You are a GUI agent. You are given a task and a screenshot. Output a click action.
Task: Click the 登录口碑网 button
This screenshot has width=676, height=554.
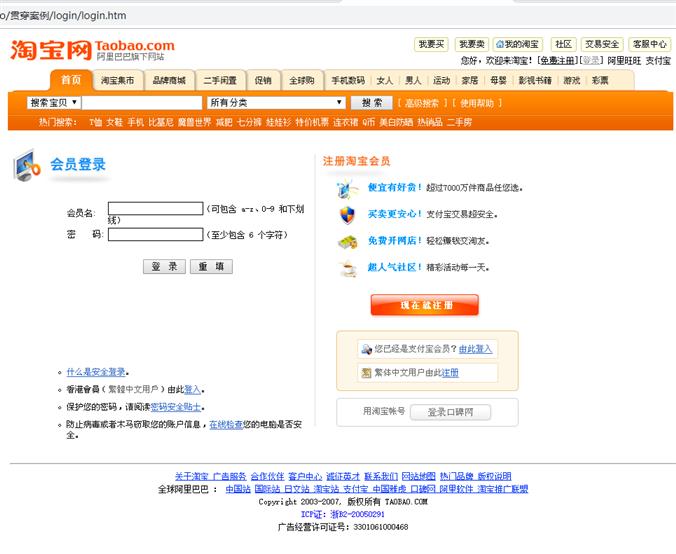coord(450,412)
